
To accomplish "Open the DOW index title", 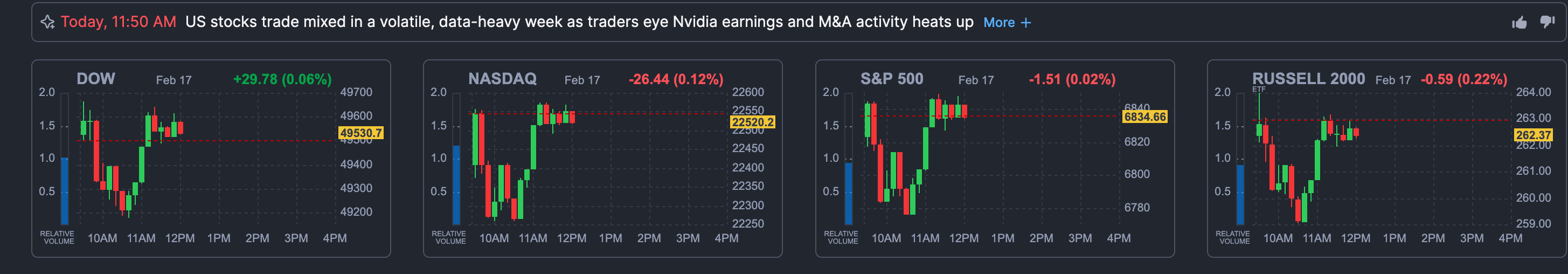I will click(x=95, y=79).
